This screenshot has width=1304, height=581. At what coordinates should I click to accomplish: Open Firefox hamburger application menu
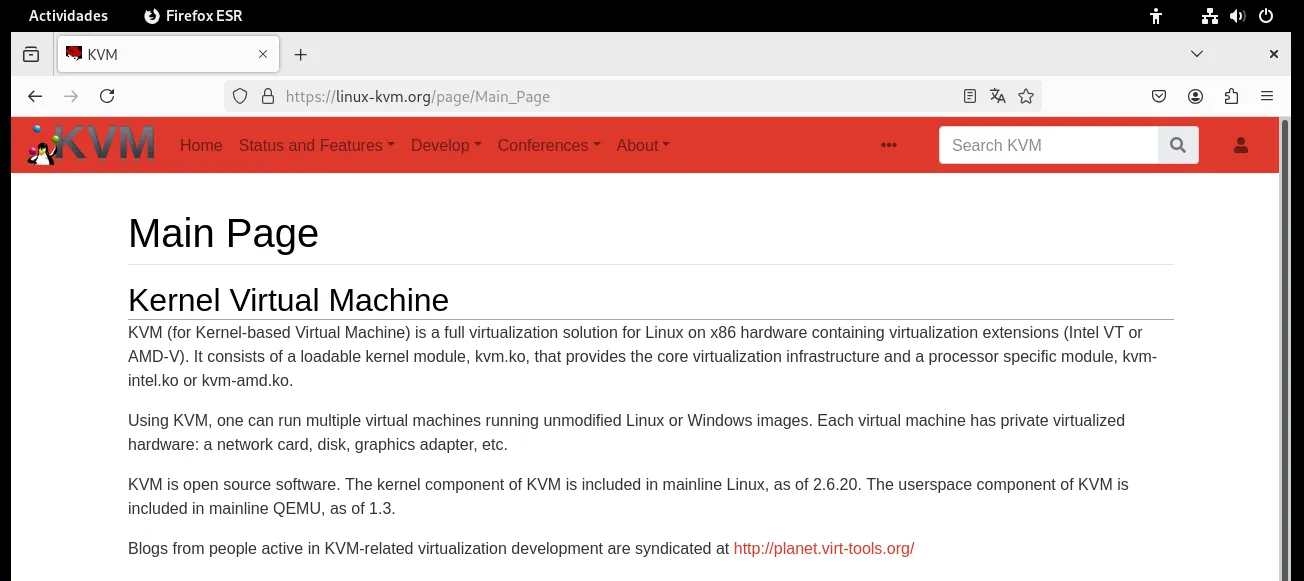point(1267,96)
